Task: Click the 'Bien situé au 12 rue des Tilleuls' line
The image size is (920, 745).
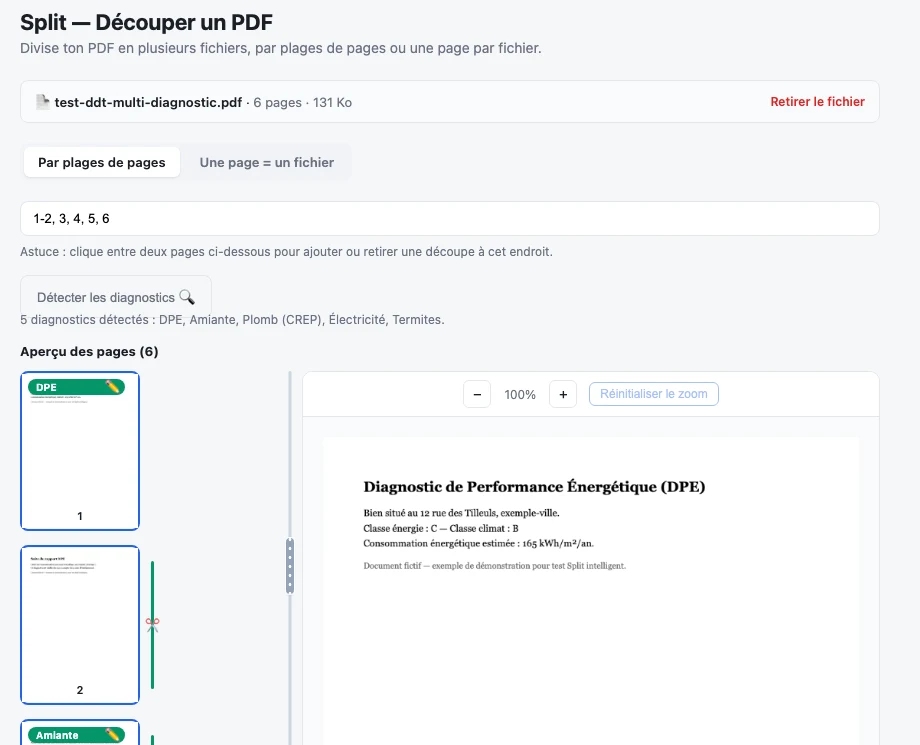Action: point(461,513)
